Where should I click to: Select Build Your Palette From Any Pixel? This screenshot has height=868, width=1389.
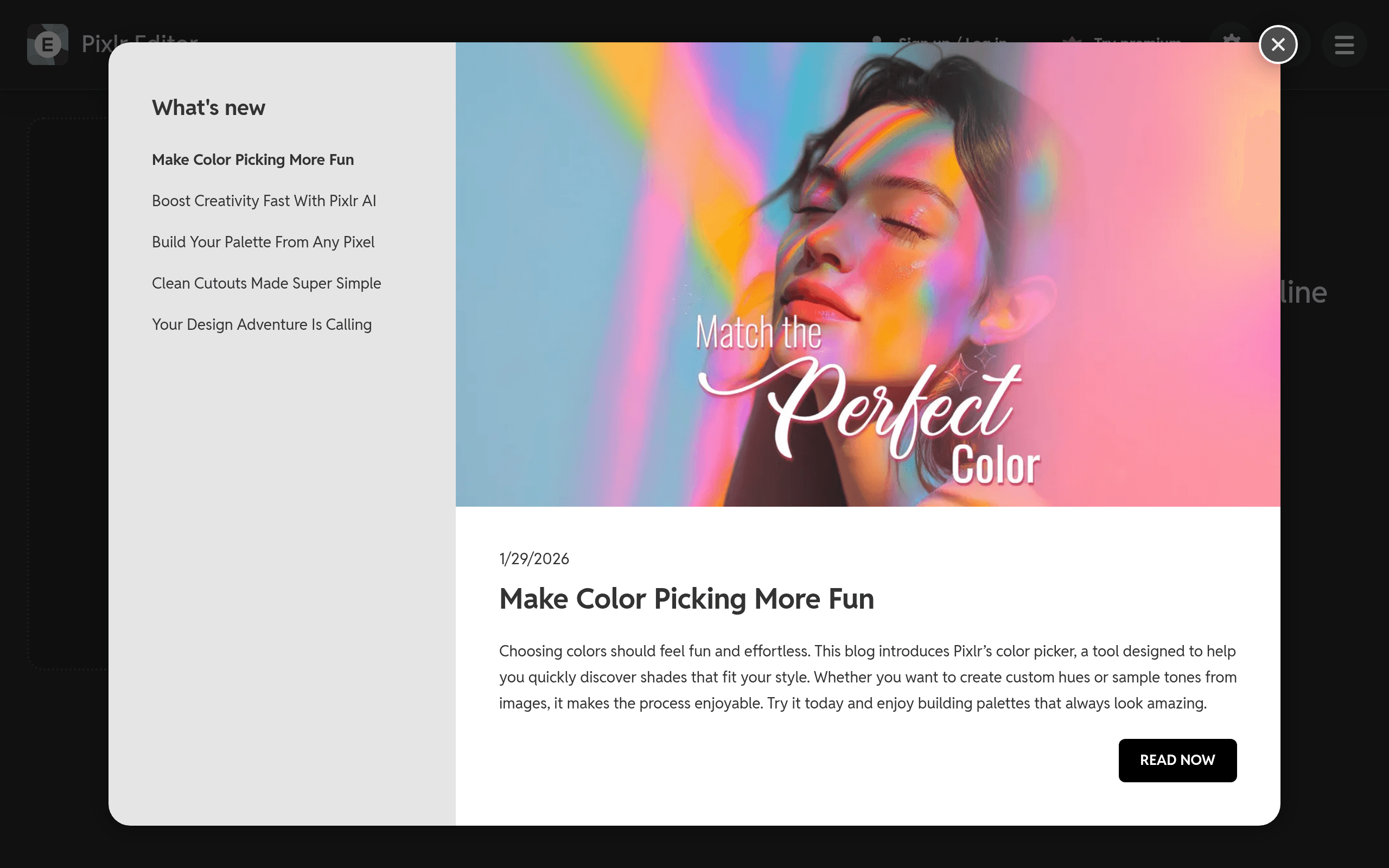coord(263,242)
